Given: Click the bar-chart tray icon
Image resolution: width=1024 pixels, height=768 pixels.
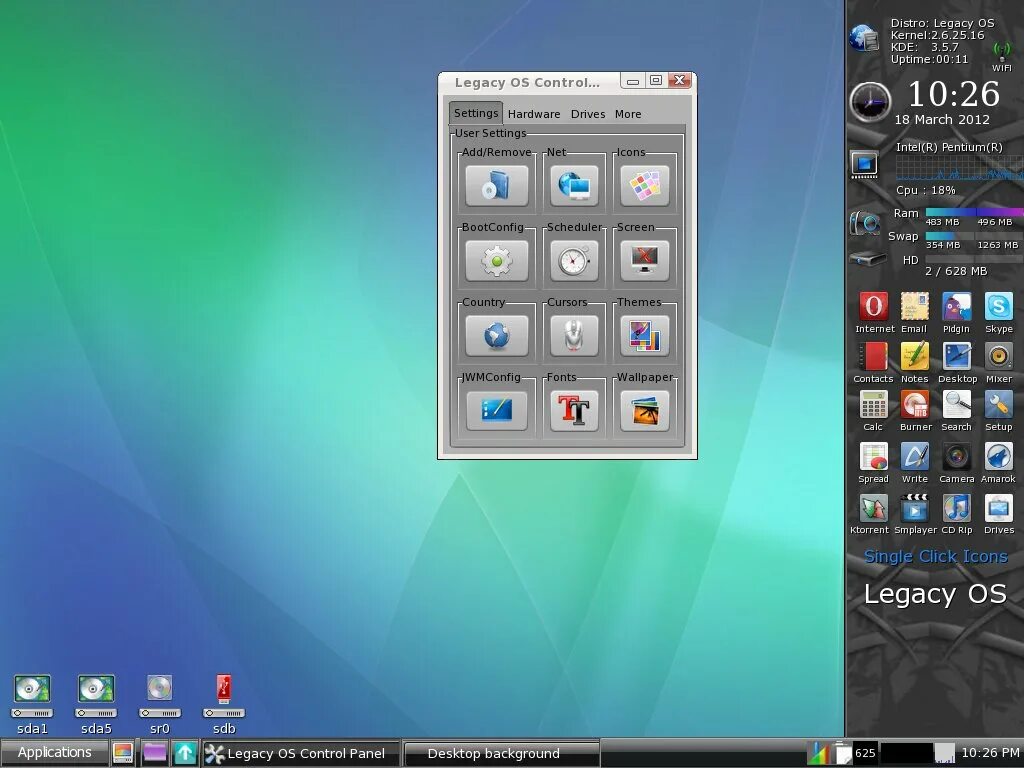Looking at the screenshot, I should (x=818, y=753).
